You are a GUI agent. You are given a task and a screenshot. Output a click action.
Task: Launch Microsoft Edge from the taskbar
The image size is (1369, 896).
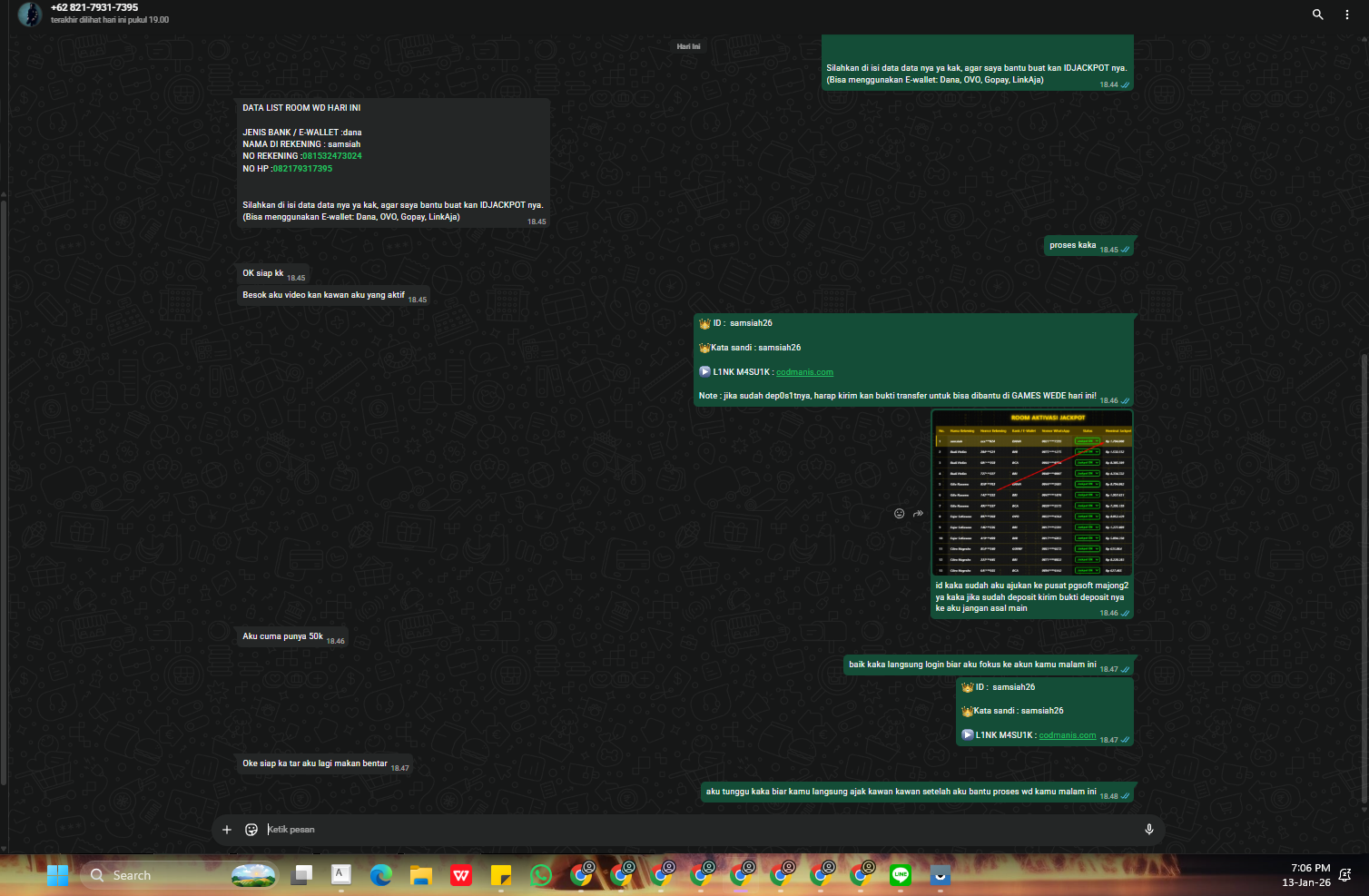(x=380, y=875)
